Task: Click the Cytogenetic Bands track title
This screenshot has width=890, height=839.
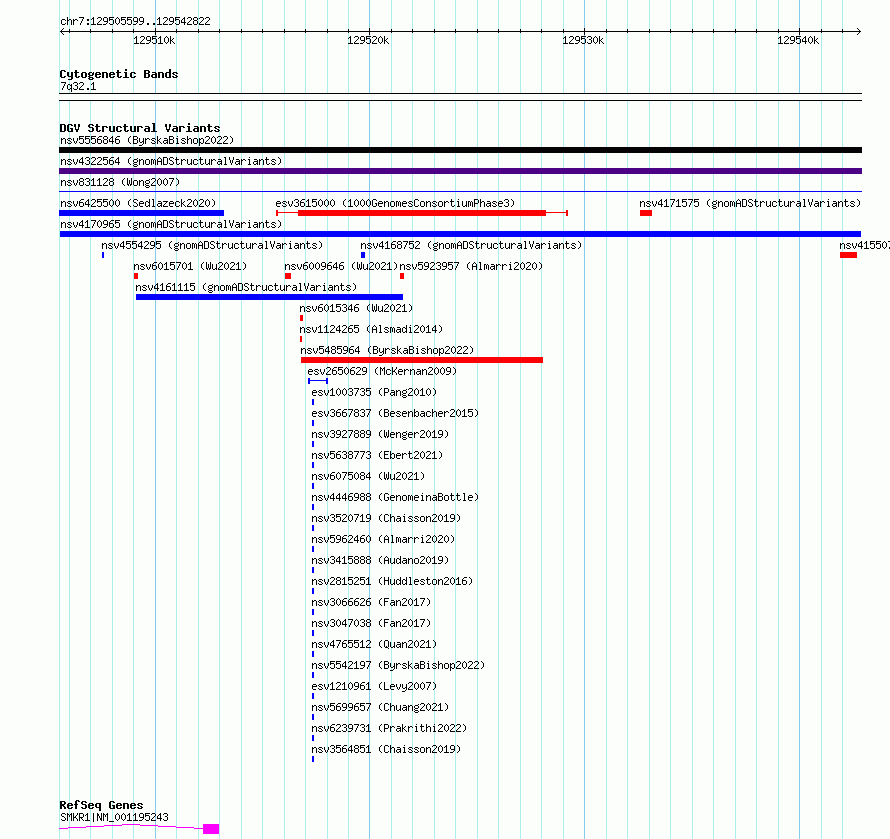Action: (x=119, y=74)
